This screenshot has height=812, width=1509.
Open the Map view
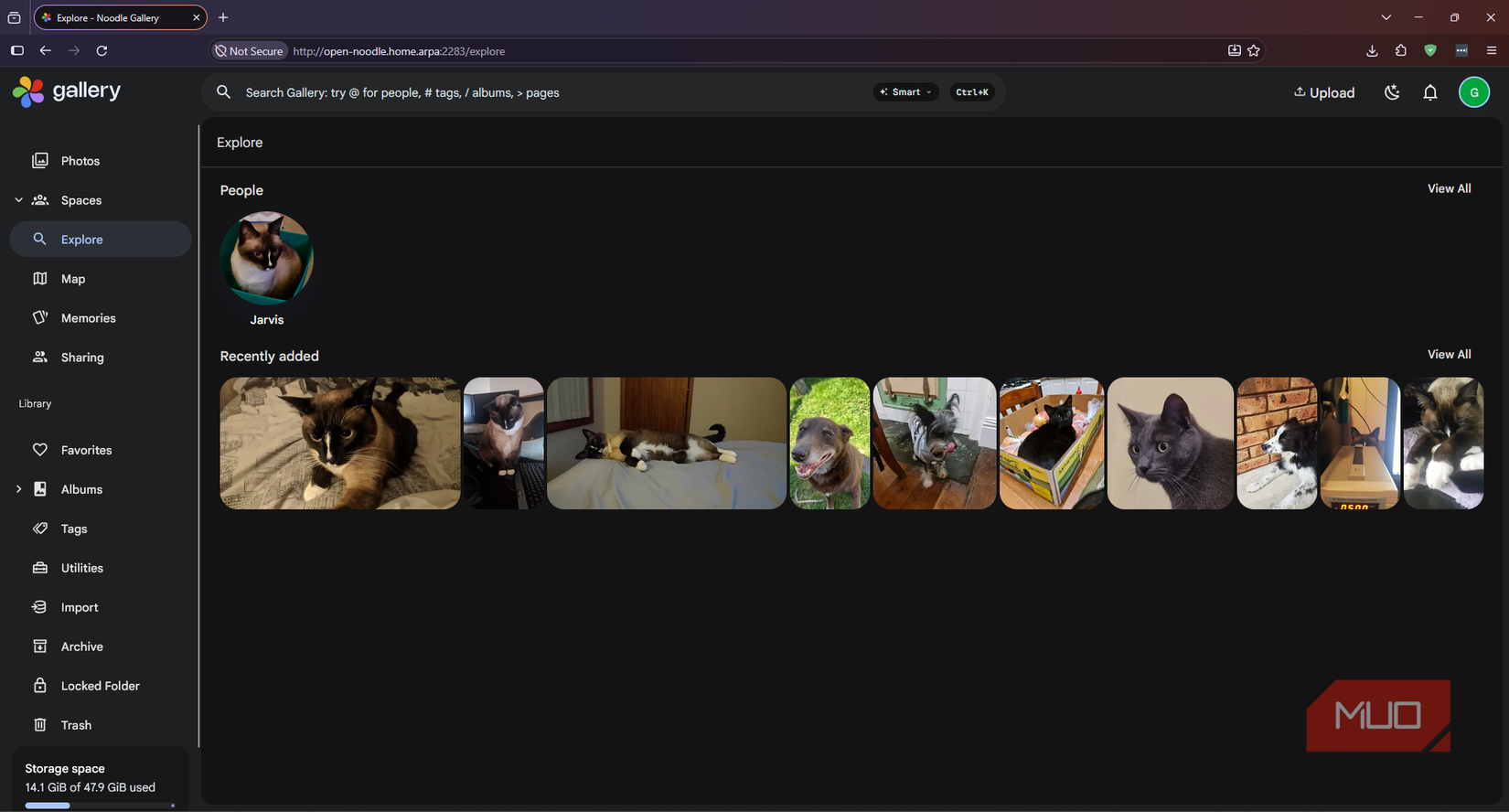click(x=101, y=279)
